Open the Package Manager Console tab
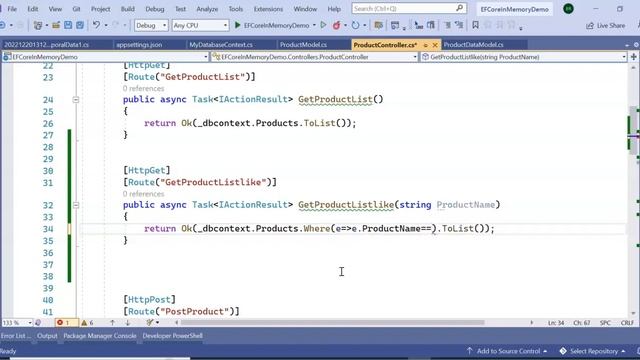The image size is (640, 360). tap(100, 336)
